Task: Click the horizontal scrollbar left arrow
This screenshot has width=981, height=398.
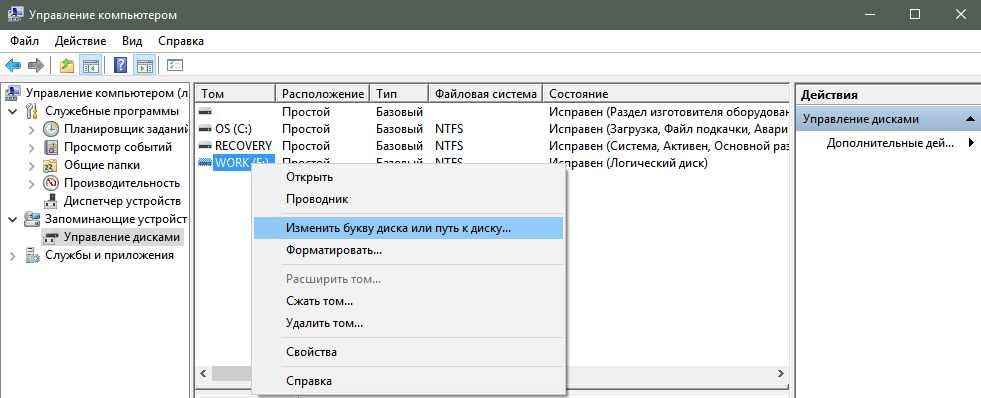Action: (x=203, y=374)
